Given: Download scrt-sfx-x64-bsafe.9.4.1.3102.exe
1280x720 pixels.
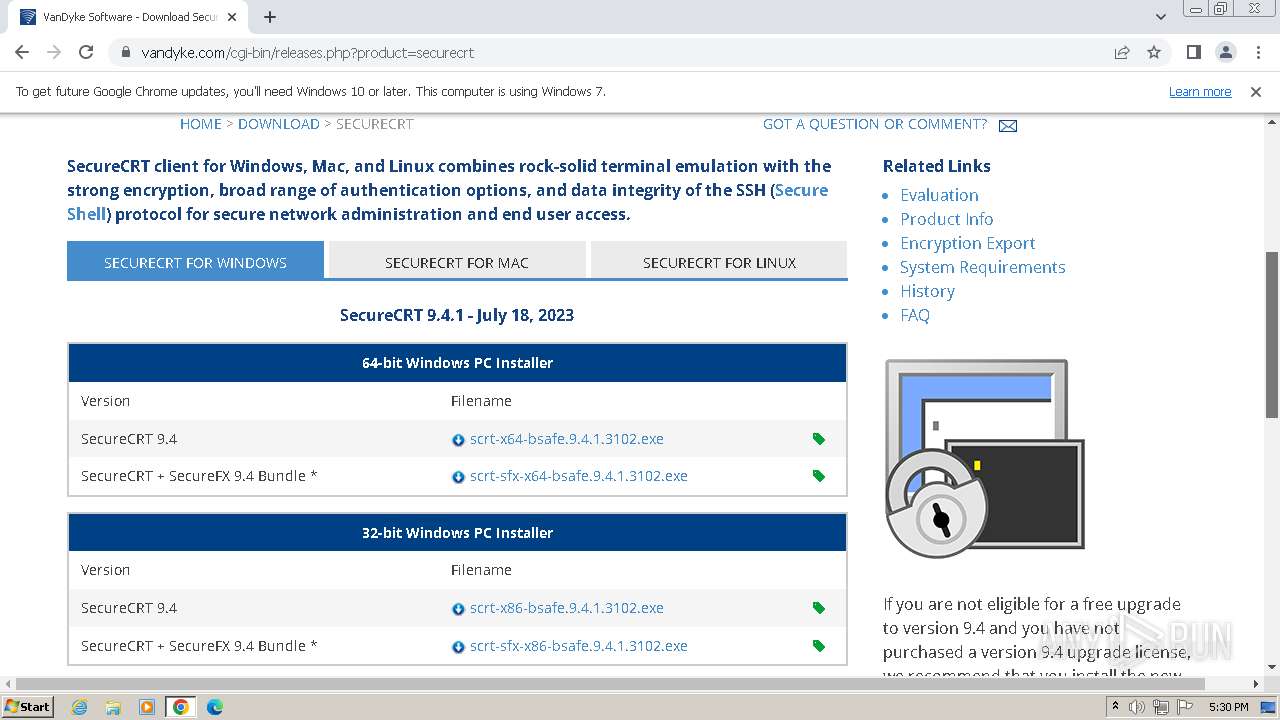Looking at the screenshot, I should click(579, 476).
